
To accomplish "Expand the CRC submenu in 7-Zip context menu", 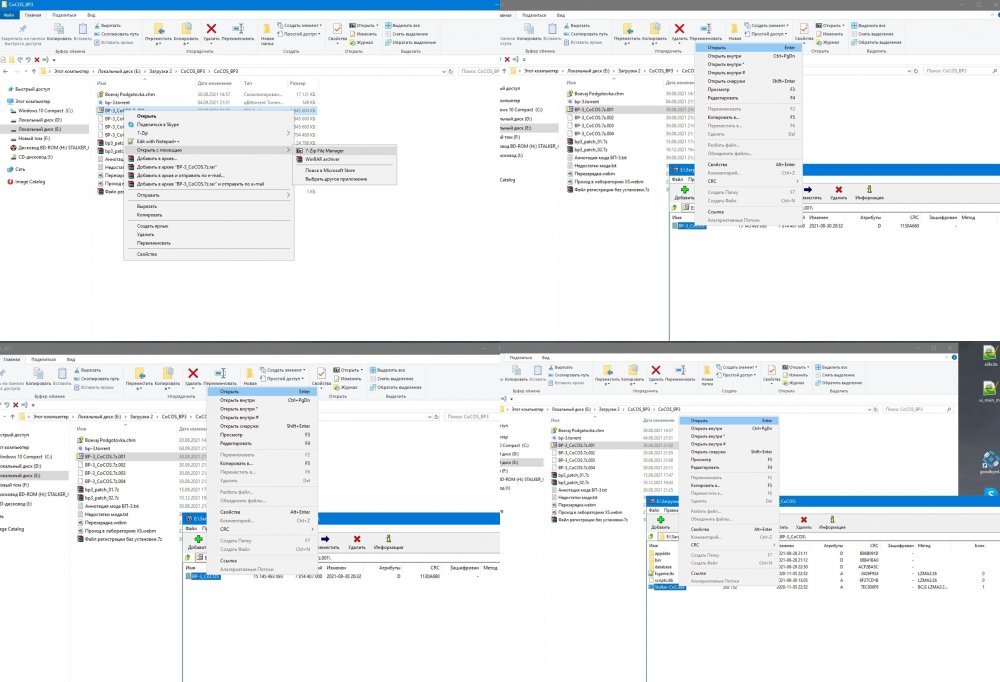I will coord(712,181).
